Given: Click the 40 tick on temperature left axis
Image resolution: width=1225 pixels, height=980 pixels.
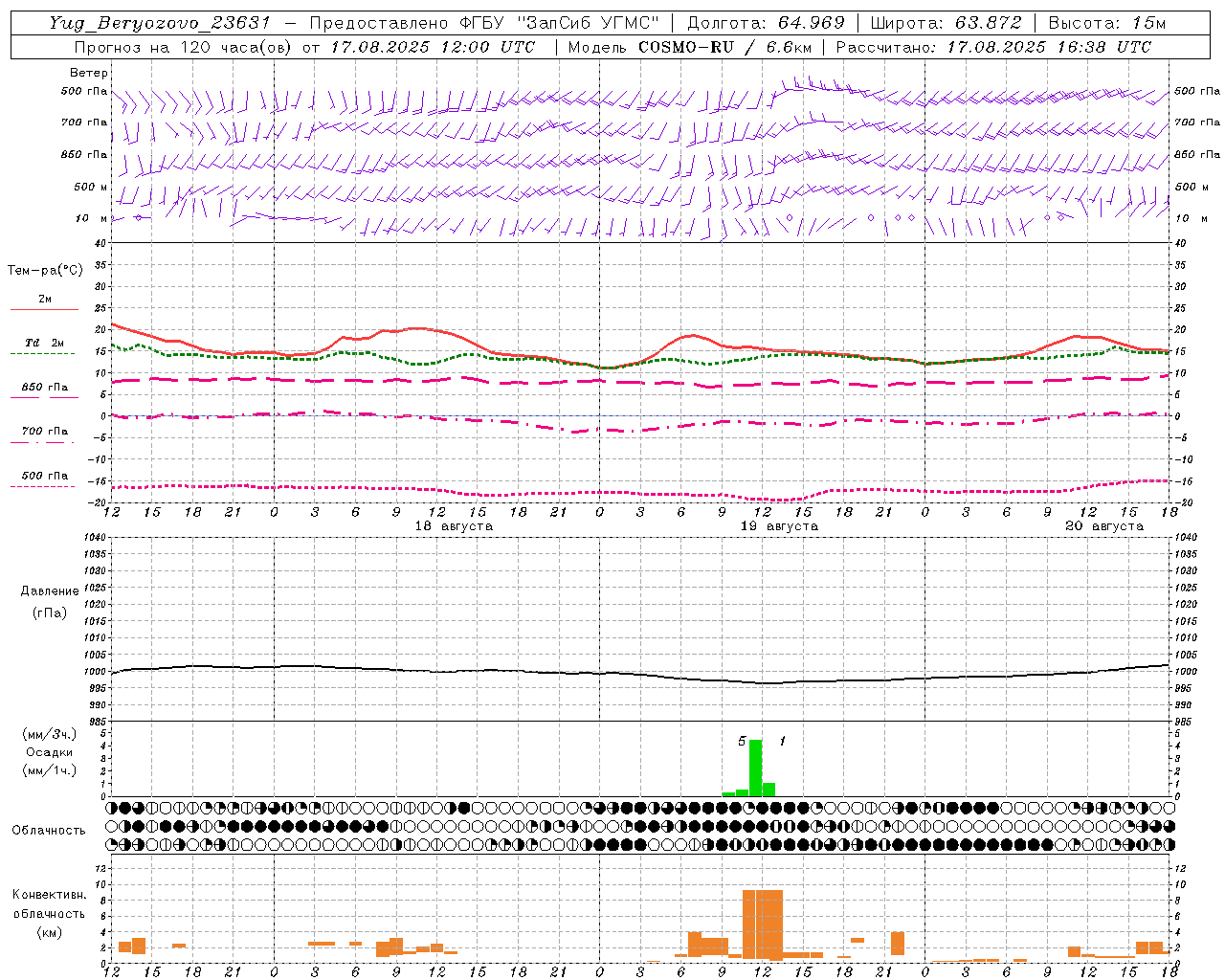Looking at the screenshot, I should click(100, 243).
